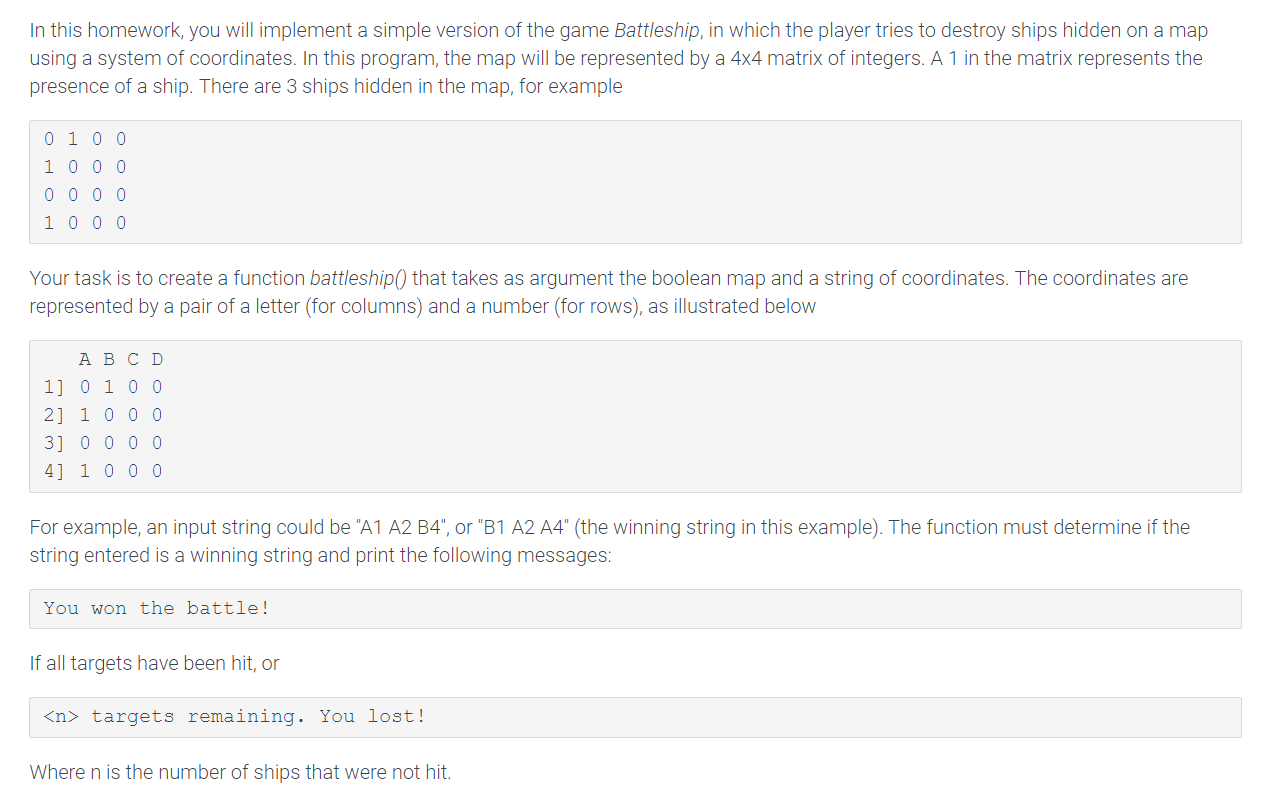Click the row label 4] in the labeled matrix
This screenshot has height=795, width=1285.
click(55, 471)
